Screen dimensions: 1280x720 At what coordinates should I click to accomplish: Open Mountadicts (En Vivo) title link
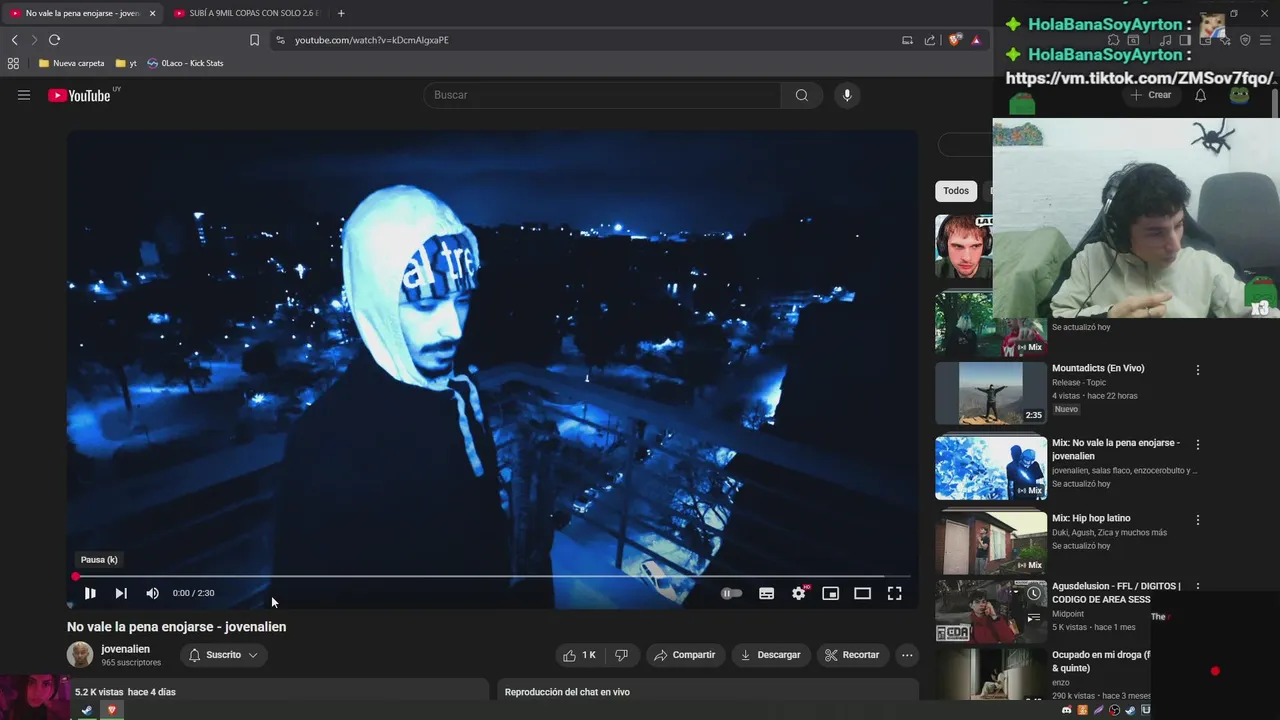[1098, 368]
